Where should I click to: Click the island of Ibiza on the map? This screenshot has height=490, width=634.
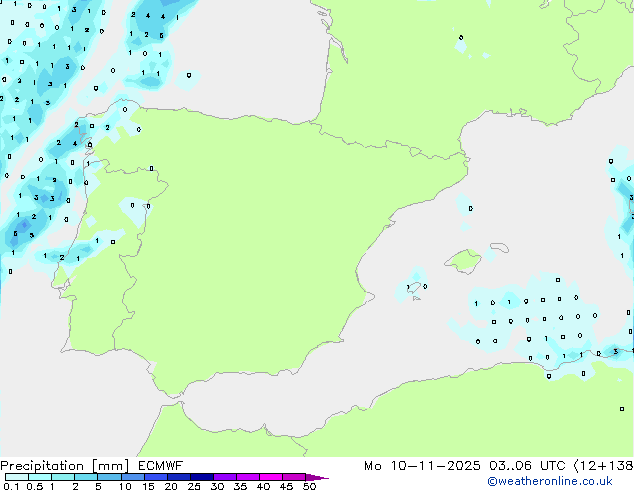(x=413, y=288)
